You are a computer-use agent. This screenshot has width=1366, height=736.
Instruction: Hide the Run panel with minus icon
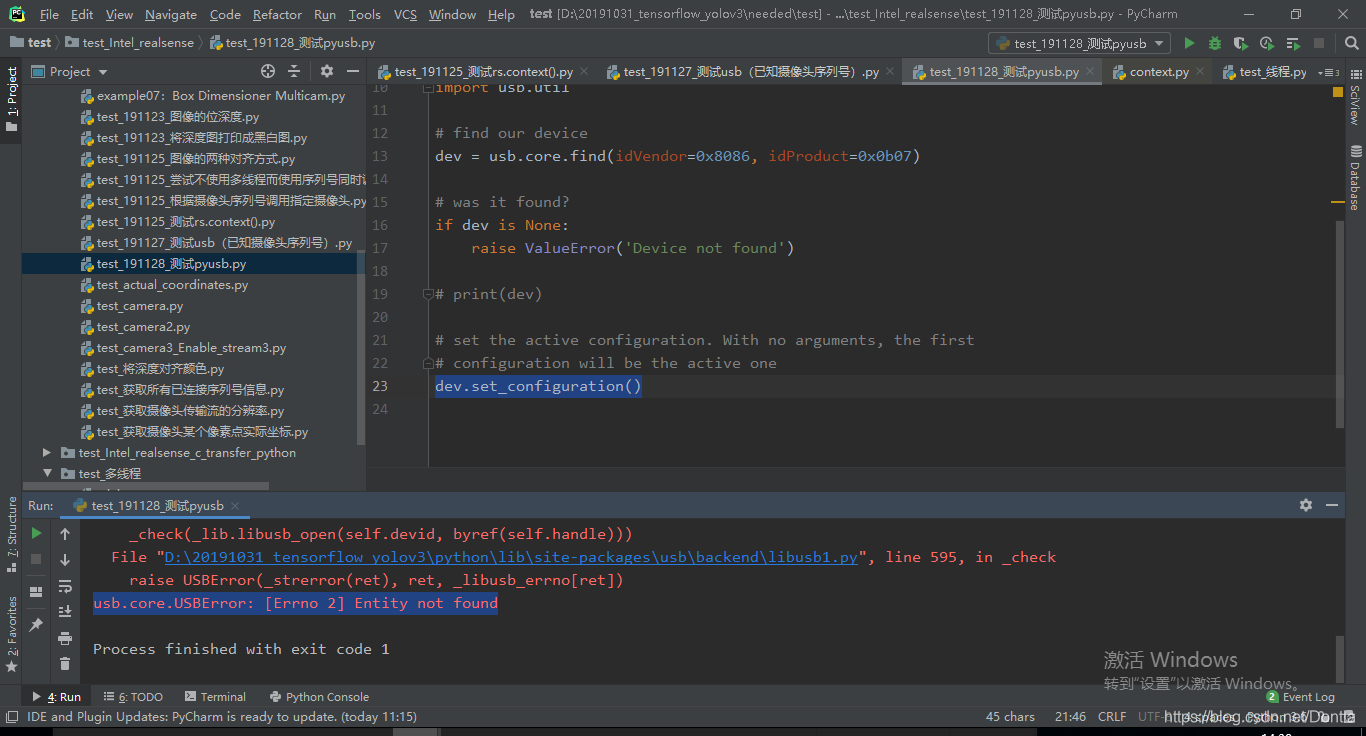[x=1332, y=505]
